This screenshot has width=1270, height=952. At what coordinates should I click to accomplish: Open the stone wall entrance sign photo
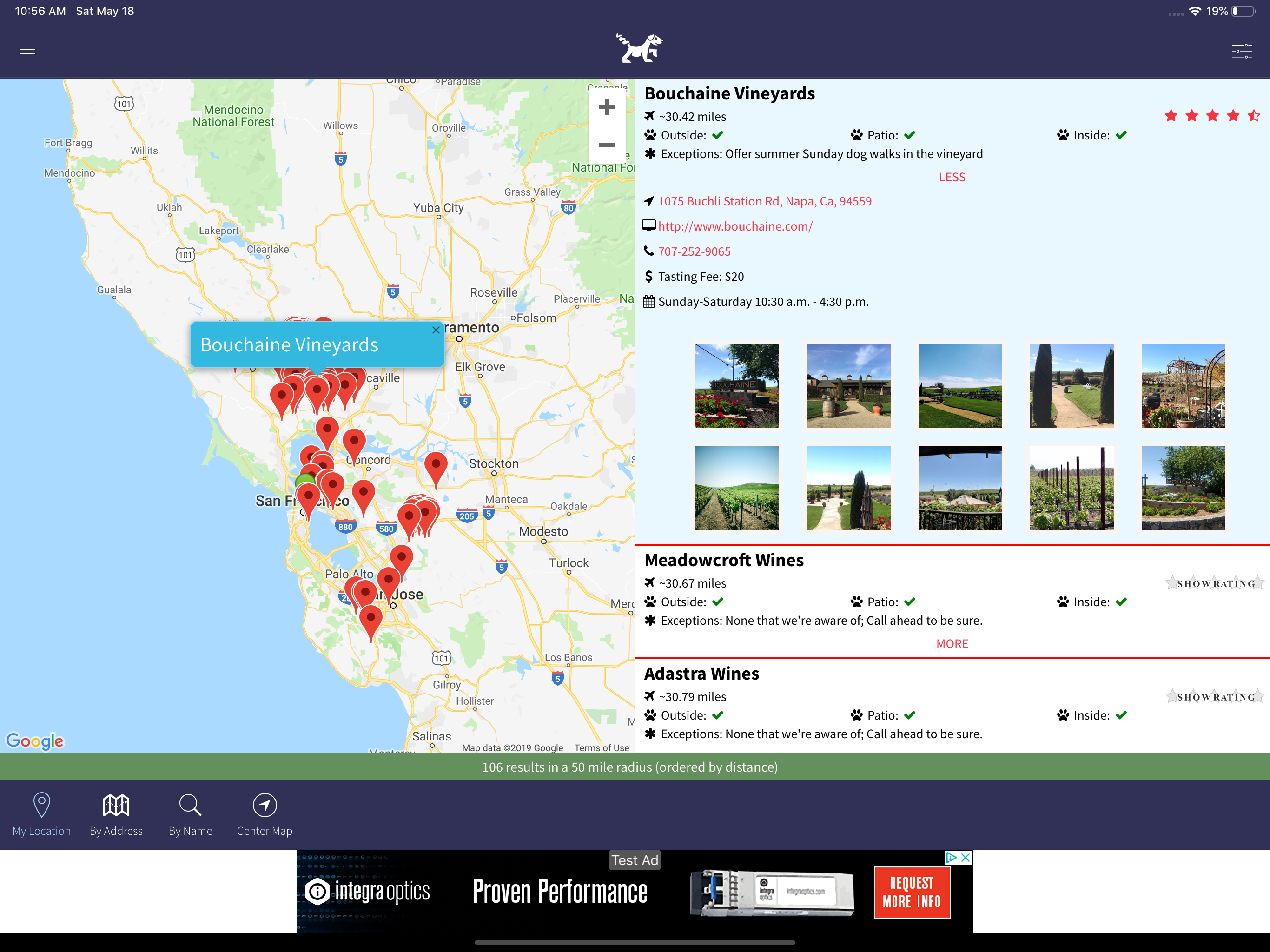pos(1184,488)
